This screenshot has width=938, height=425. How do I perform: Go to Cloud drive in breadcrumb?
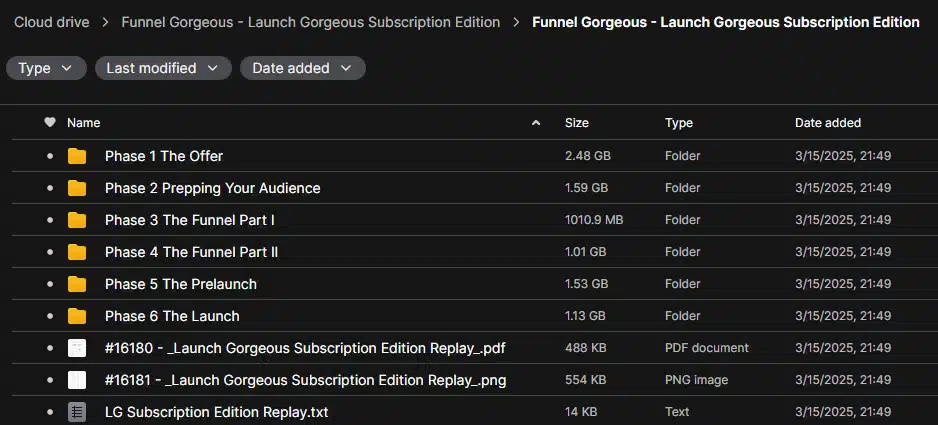pos(52,23)
